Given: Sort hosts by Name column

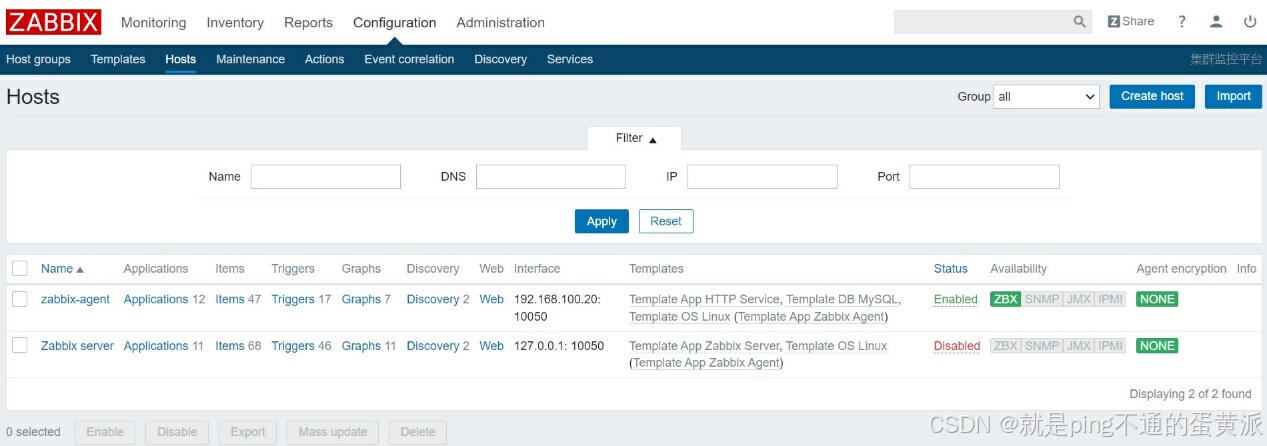Looking at the screenshot, I should click(62, 269).
